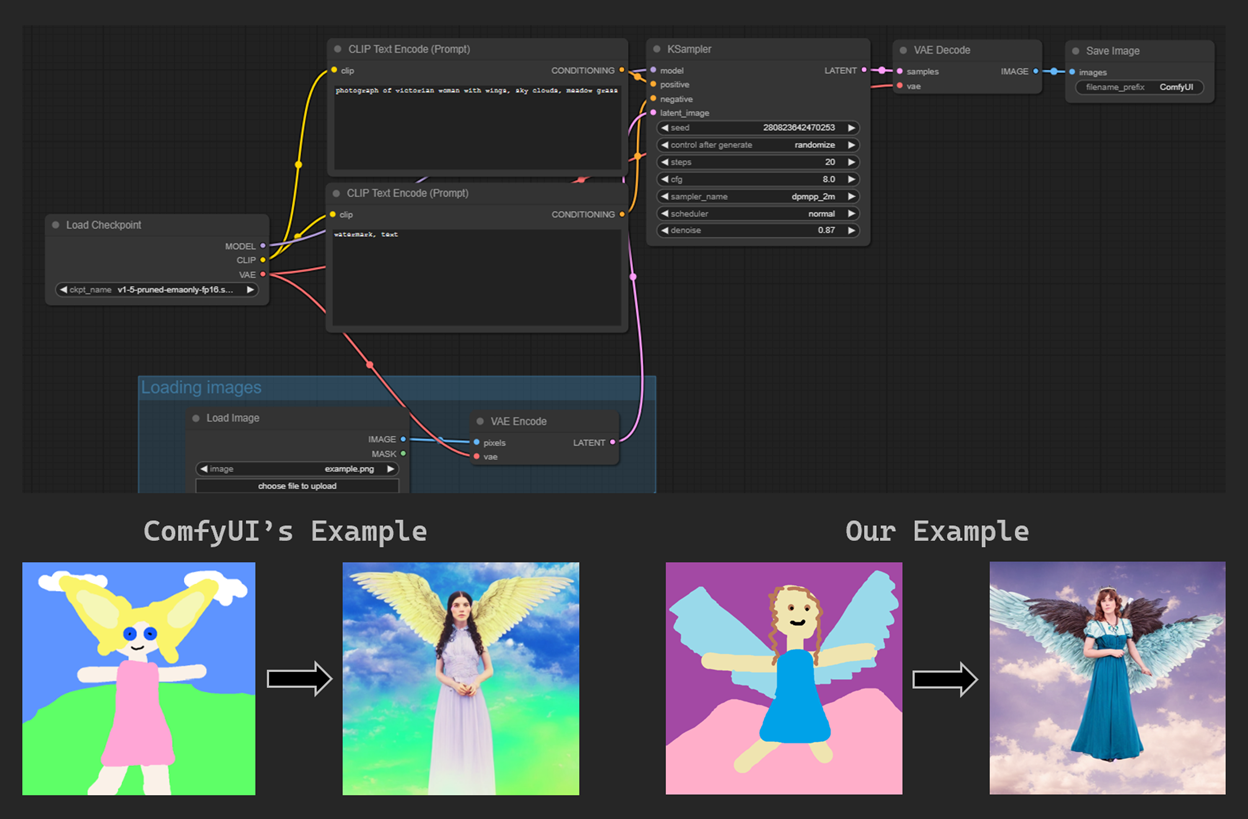Collapse the VAE Encode node title dot
Viewport: 1248px width, 819px height.
pos(481,421)
